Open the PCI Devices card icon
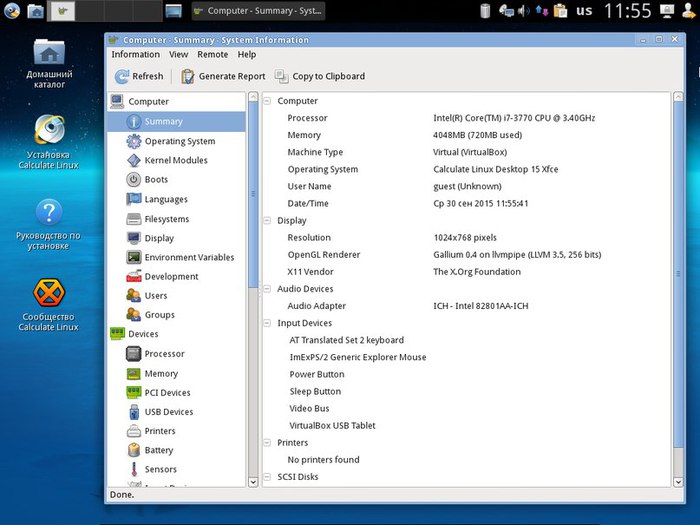 point(133,392)
